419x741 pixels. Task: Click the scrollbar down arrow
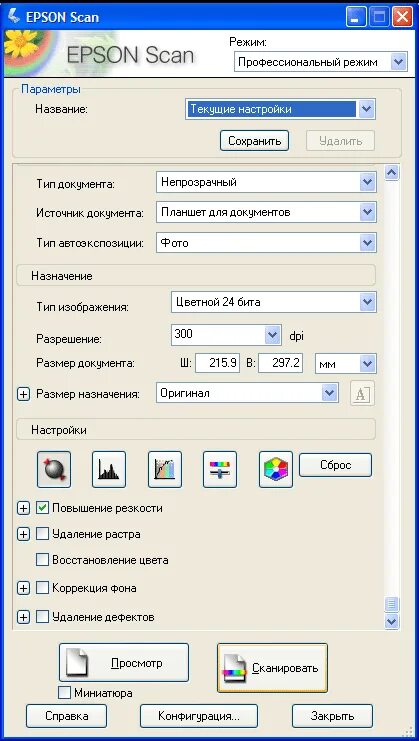tap(392, 621)
